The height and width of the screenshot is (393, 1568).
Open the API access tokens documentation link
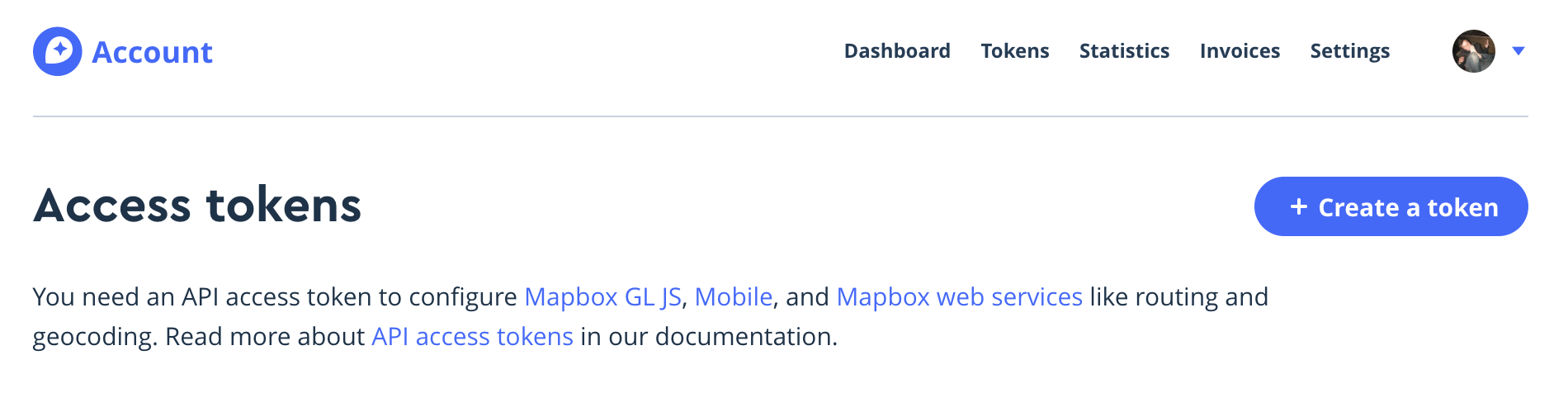pyautogui.click(x=472, y=336)
